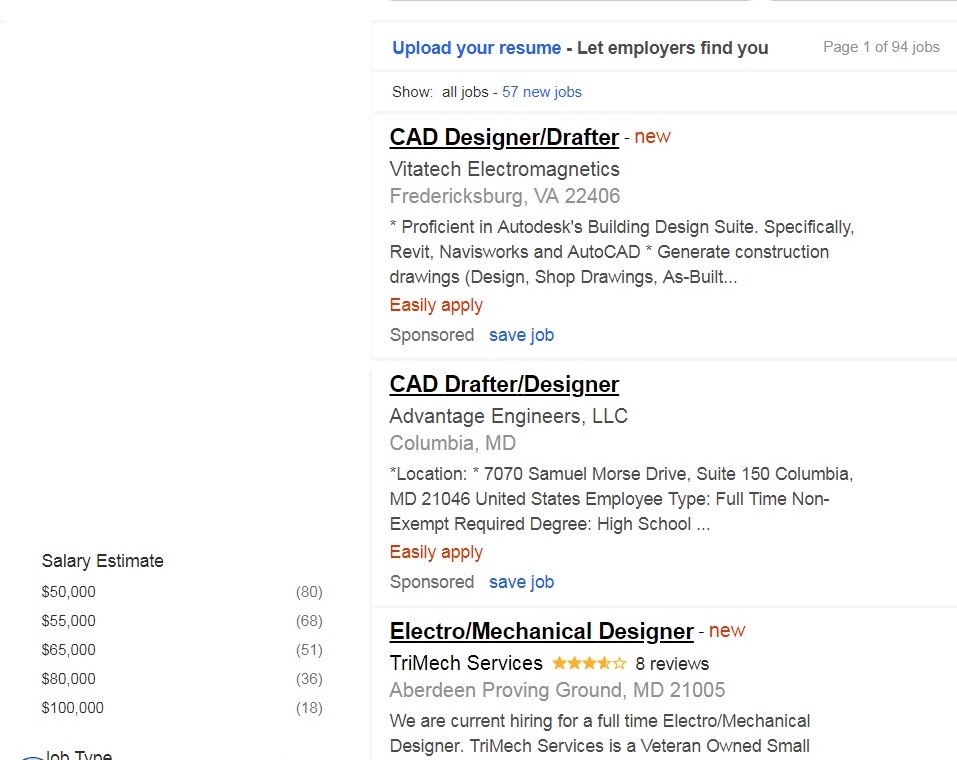This screenshot has width=957, height=760.
Task: Click Easily apply under CAD Designer/Drafter
Action: [436, 305]
